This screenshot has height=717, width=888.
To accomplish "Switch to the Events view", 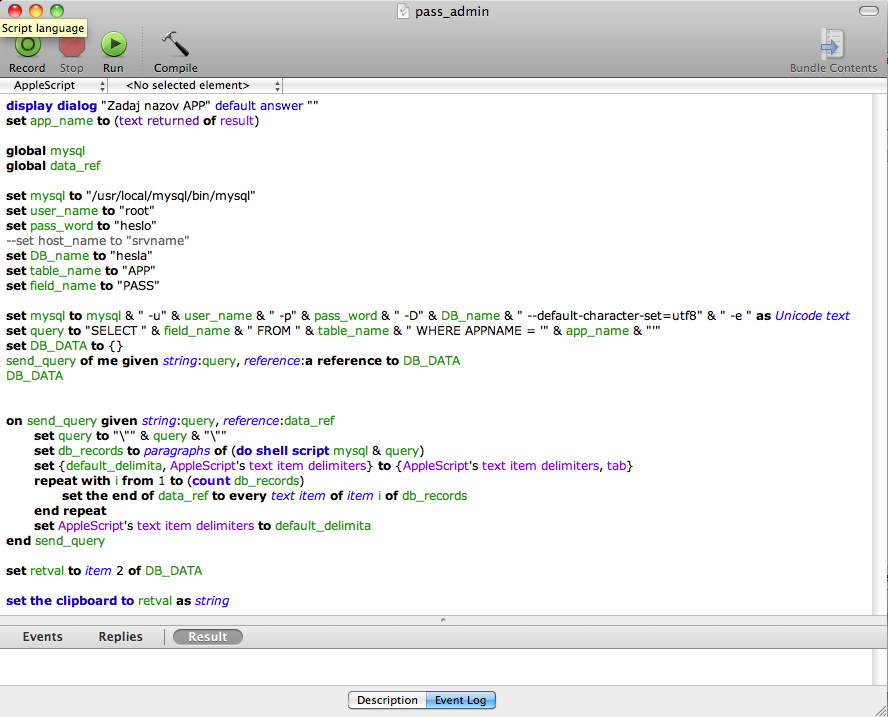I will 43,637.
